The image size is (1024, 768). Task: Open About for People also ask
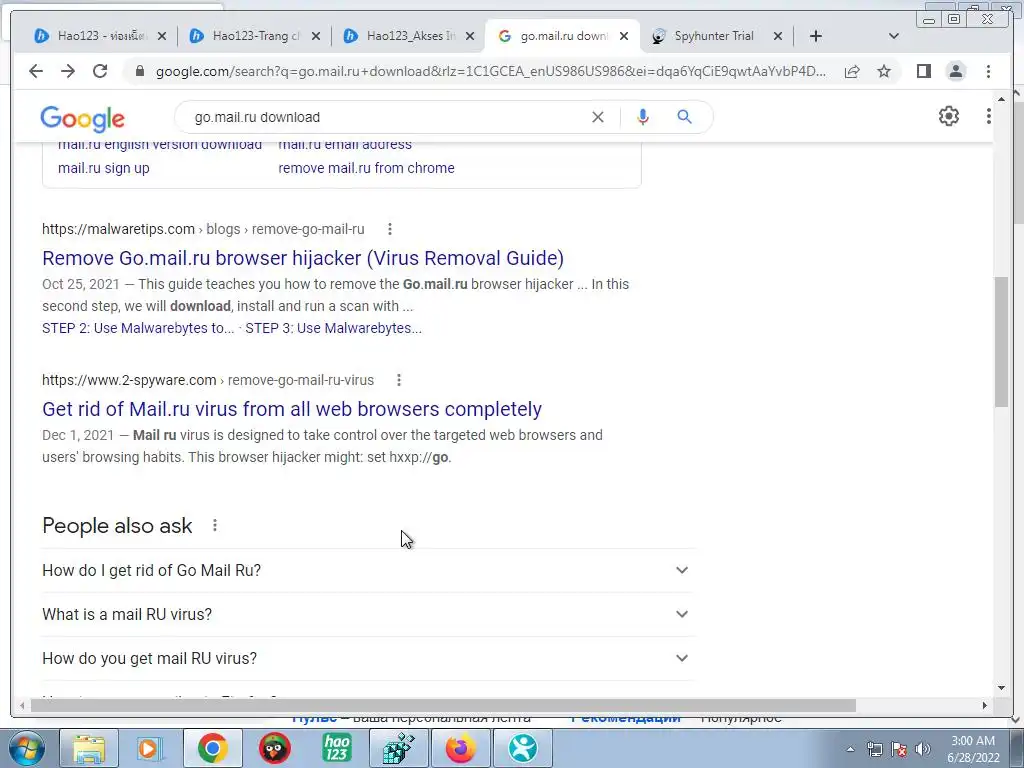[x=215, y=525]
